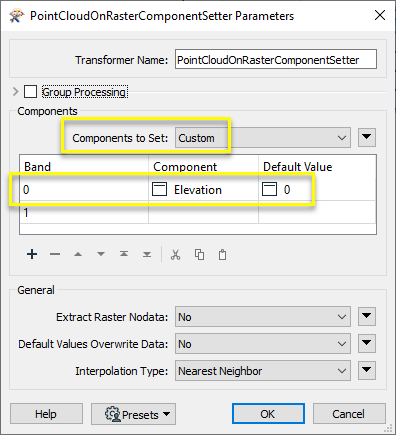Viewport: 396px width, 435px height.
Task: Cut selected row with scissors icon
Action: click(175, 255)
